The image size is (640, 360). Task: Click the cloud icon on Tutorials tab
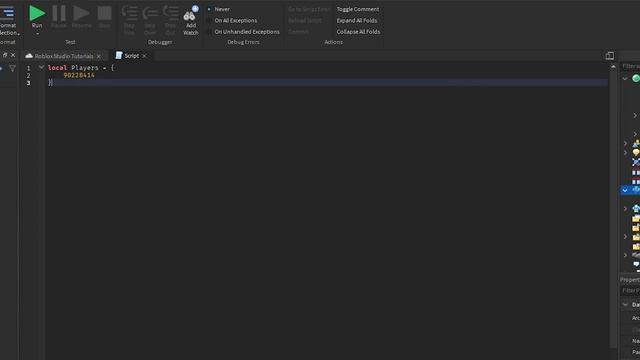[29, 56]
